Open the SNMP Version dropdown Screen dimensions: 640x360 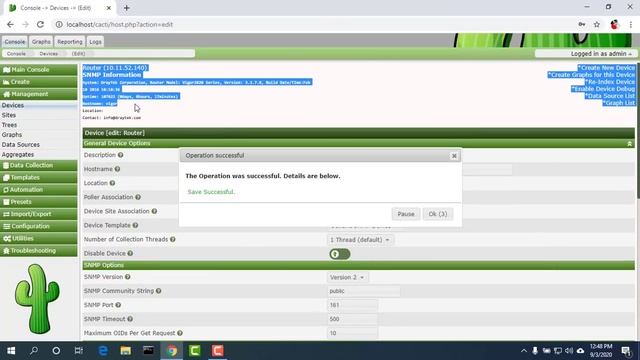click(347, 277)
